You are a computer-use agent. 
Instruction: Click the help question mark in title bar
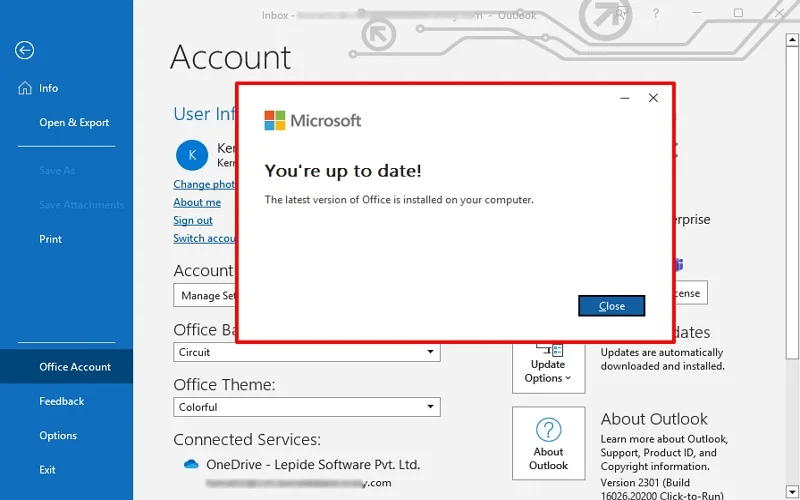pyautogui.click(x=656, y=14)
